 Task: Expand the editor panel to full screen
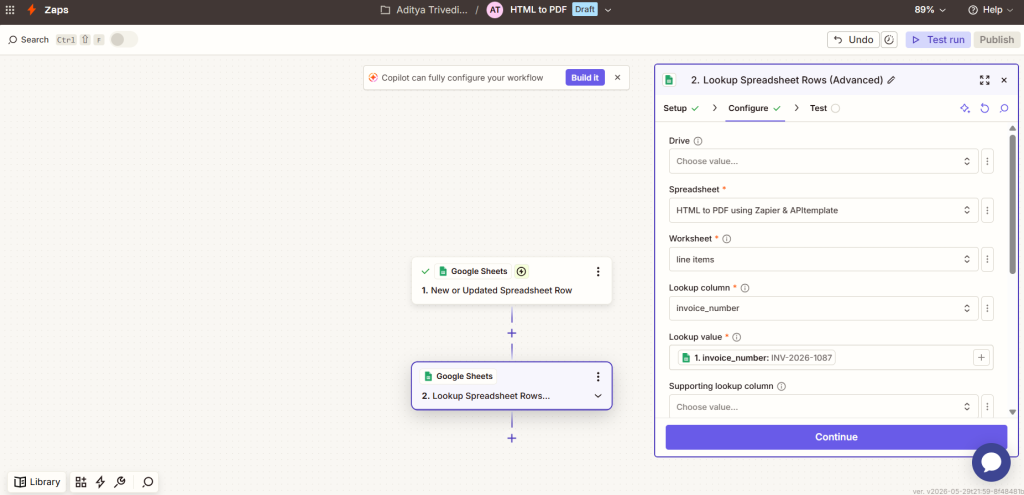[x=985, y=80]
